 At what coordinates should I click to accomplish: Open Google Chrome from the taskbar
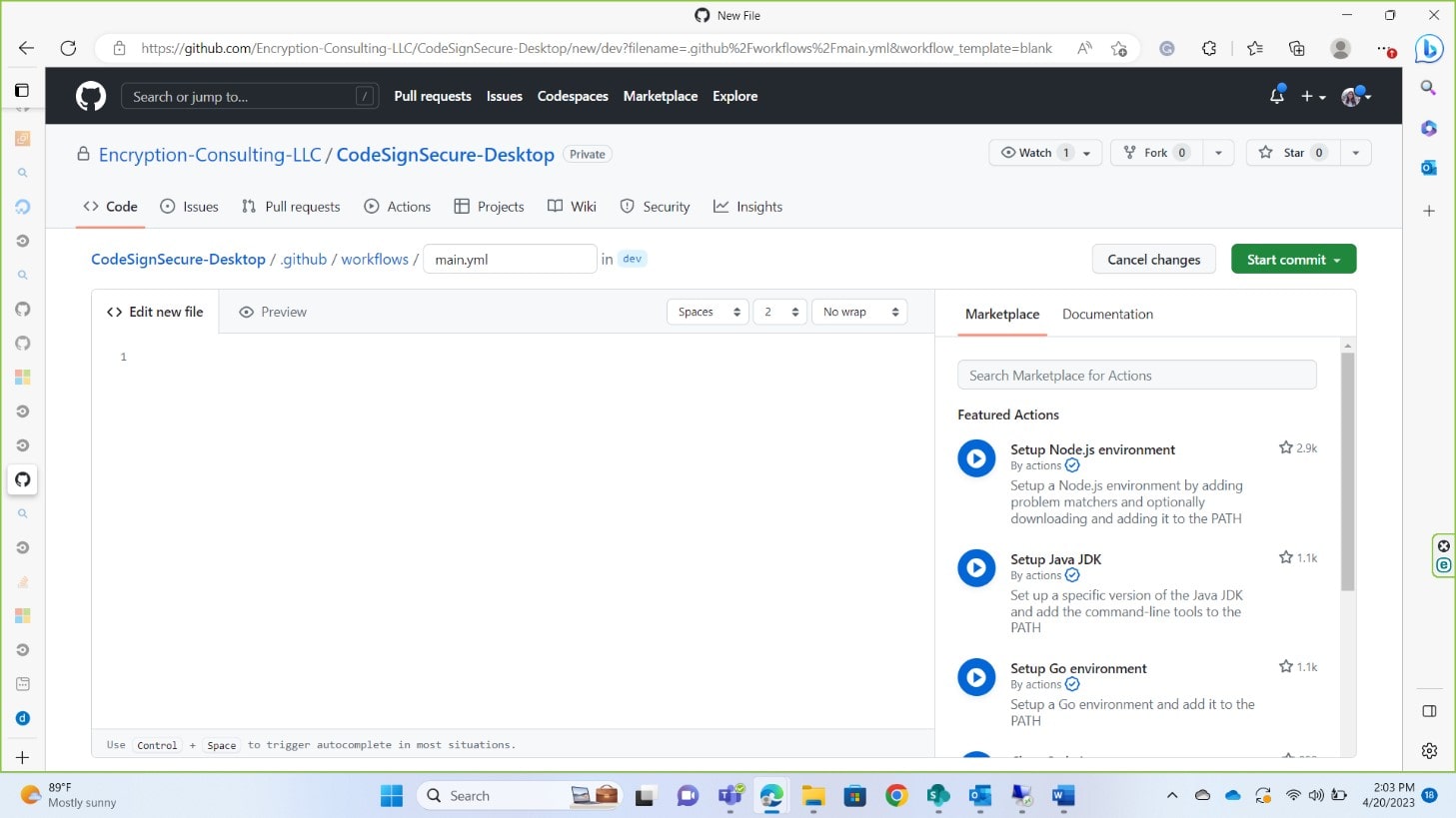pyautogui.click(x=896, y=795)
